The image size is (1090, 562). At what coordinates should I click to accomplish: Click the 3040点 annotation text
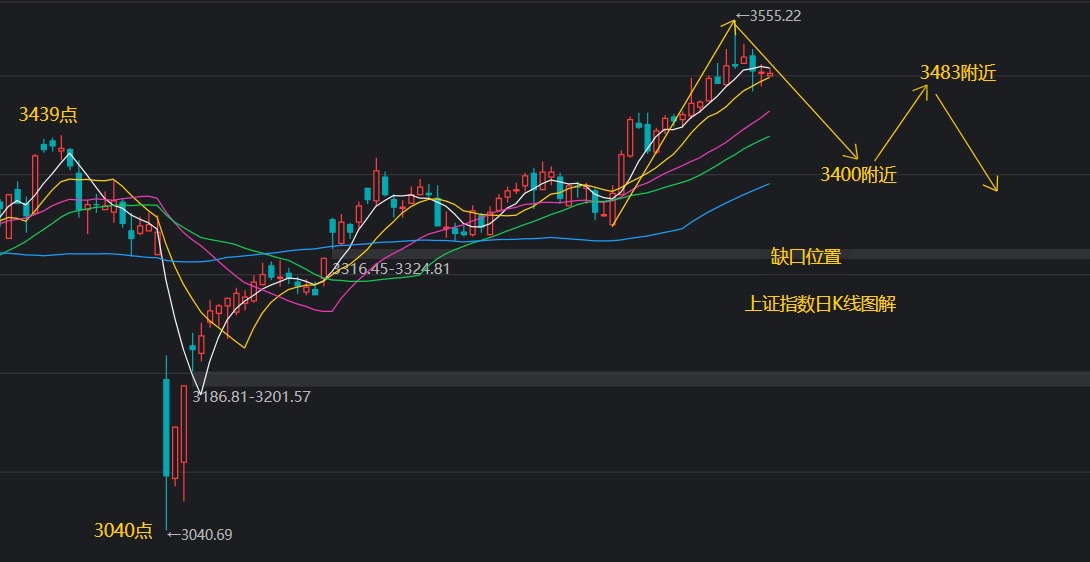123,531
